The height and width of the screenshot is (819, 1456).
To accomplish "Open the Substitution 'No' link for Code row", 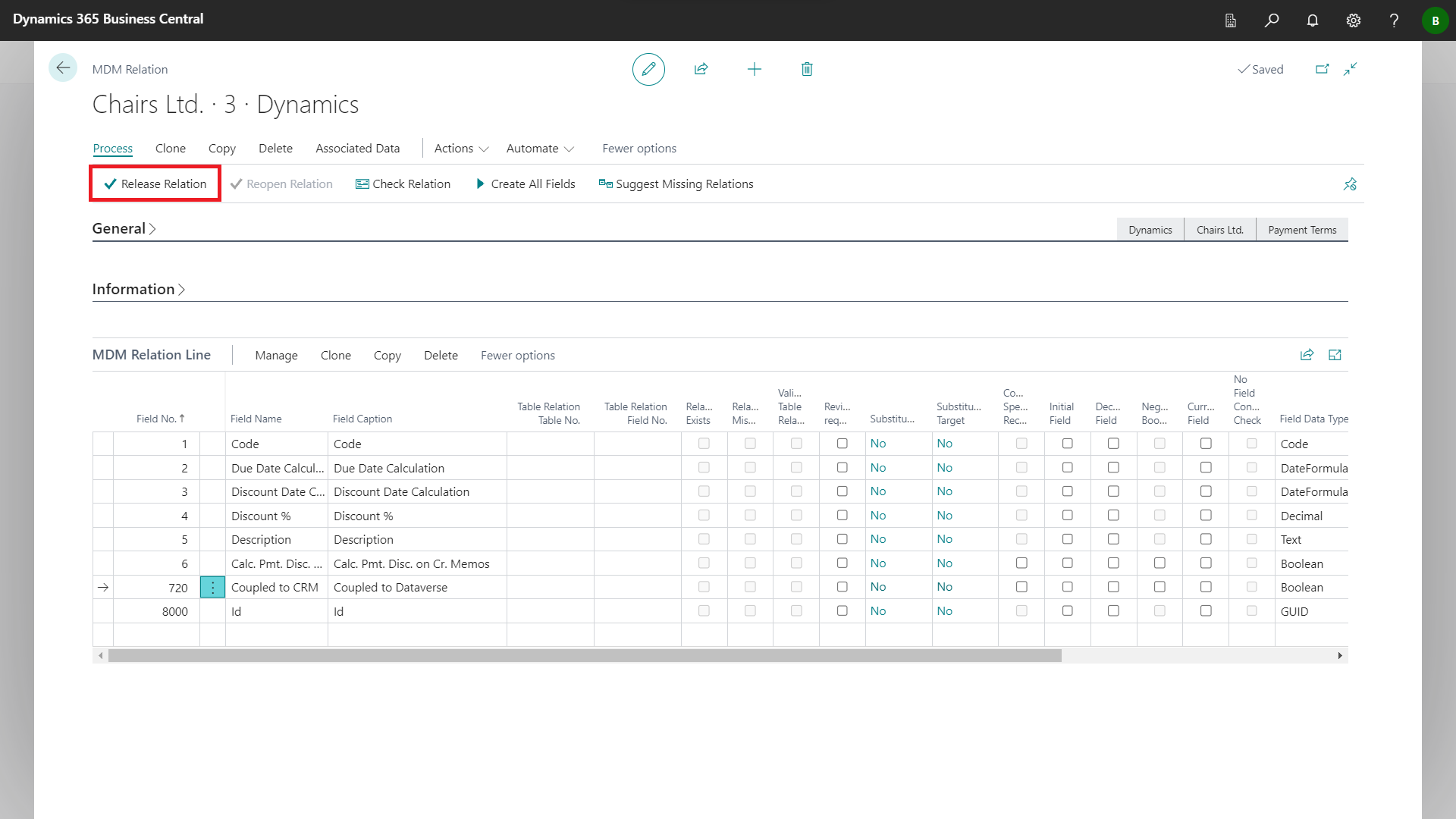I will click(878, 444).
